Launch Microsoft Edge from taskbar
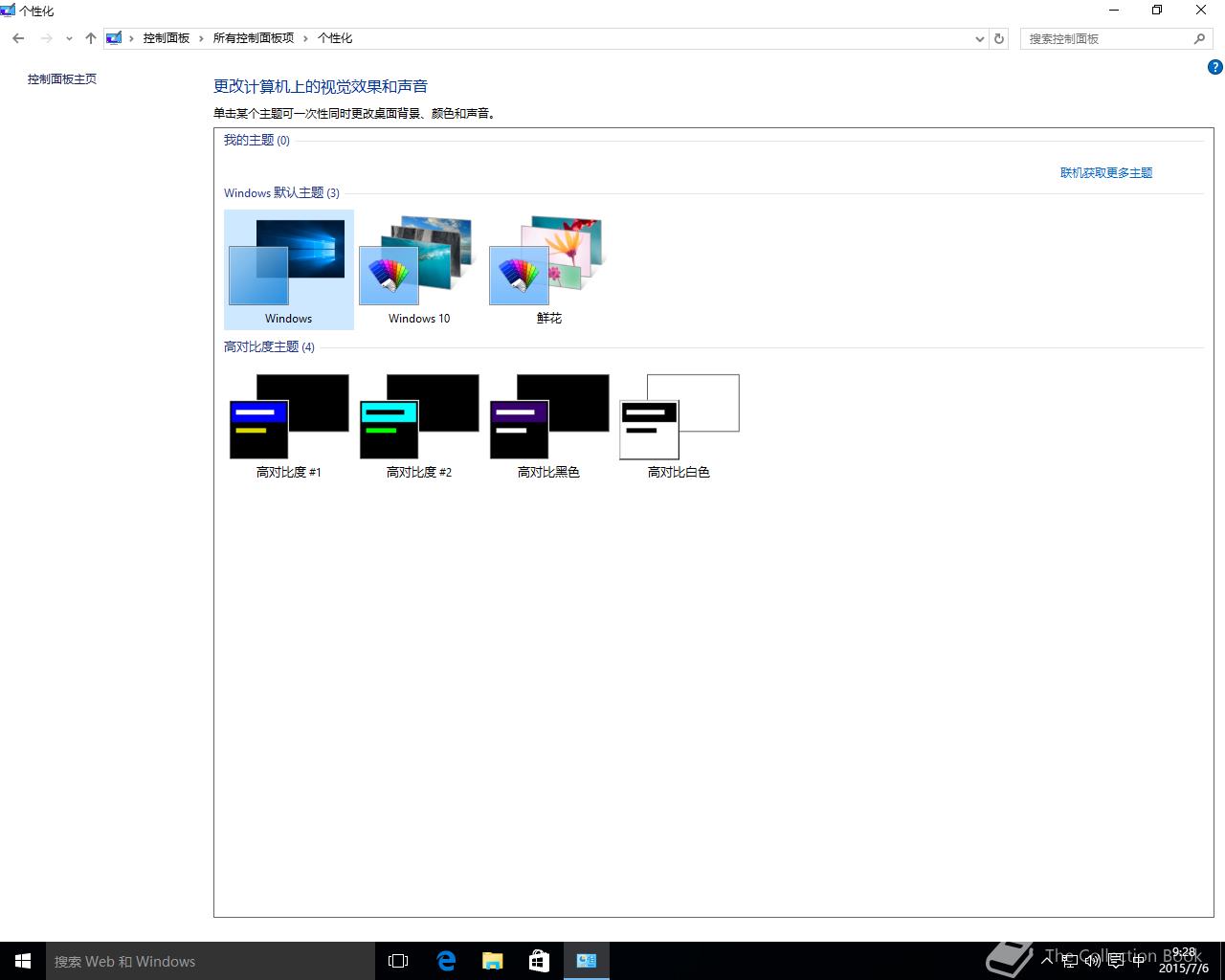 pos(446,961)
